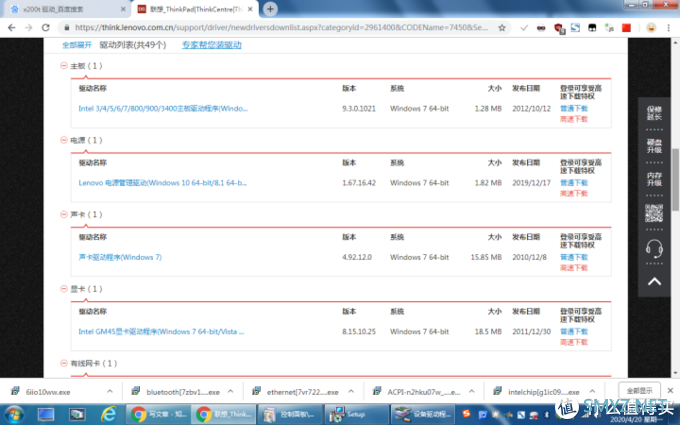Click normal download for power driver 1.67.16.42
Image resolution: width=680 pixels, height=425 pixels.
pyautogui.click(x=574, y=183)
